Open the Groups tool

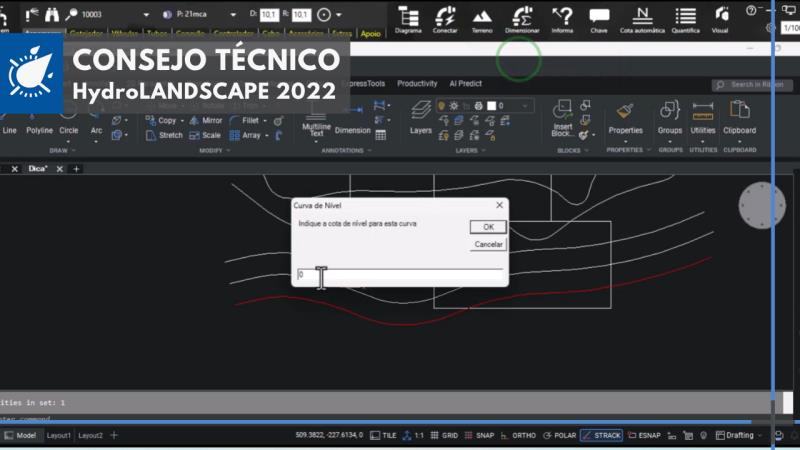669,118
